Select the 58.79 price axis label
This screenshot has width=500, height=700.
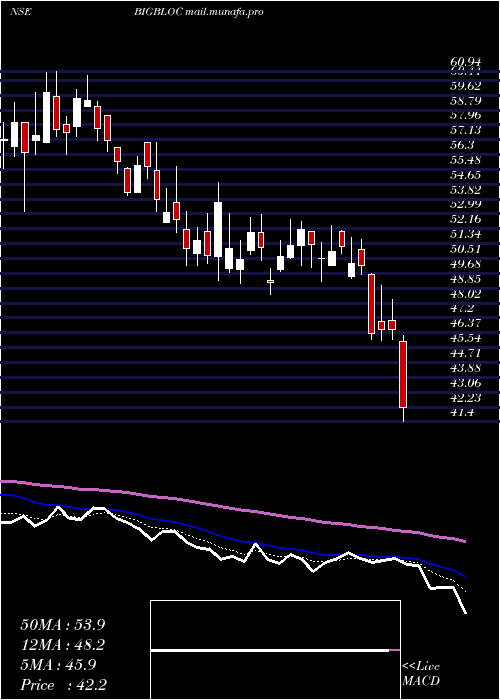[x=466, y=100]
